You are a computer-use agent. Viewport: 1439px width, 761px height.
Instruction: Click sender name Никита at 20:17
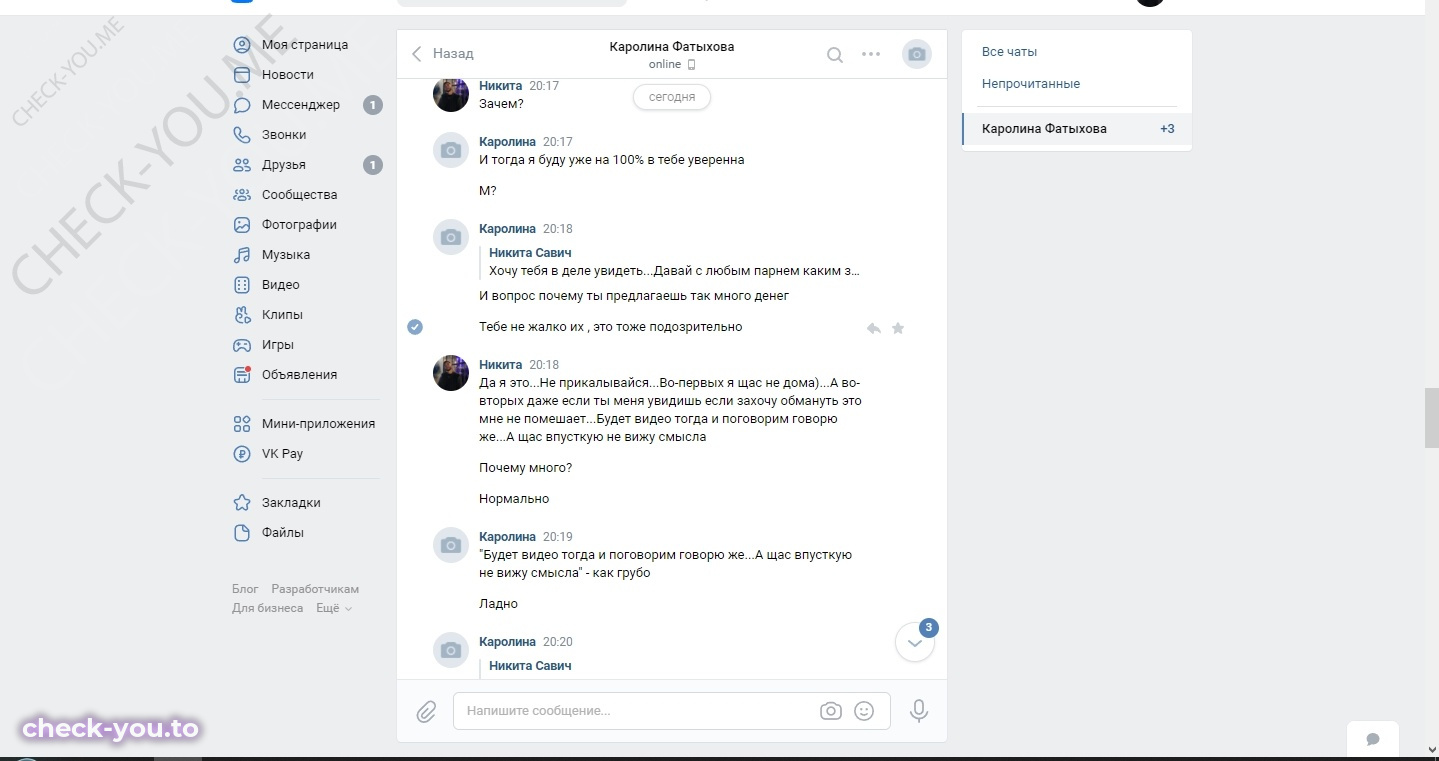(x=501, y=86)
